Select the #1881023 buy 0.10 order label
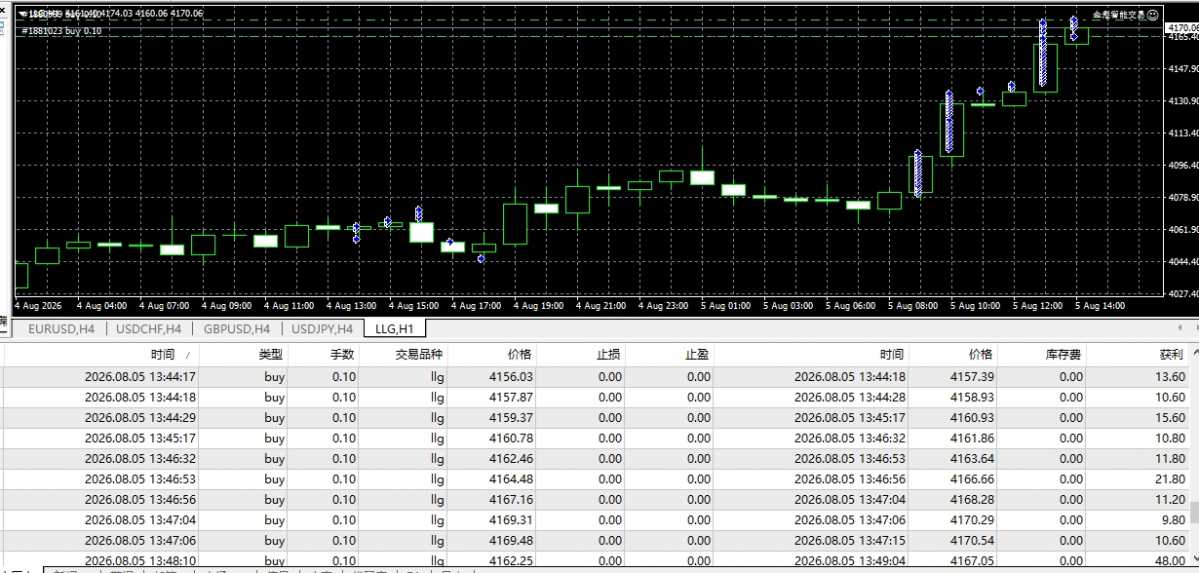Image resolution: width=1199 pixels, height=573 pixels. (x=62, y=31)
